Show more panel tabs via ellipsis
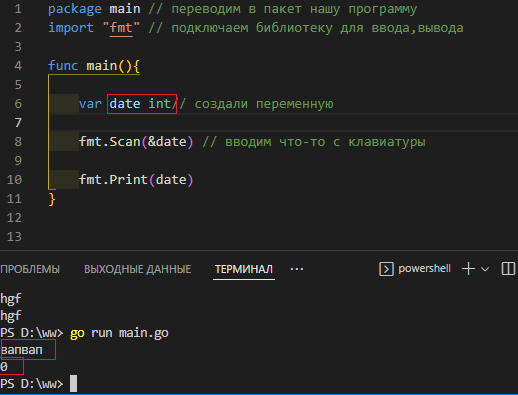This screenshot has width=518, height=395. point(297,269)
